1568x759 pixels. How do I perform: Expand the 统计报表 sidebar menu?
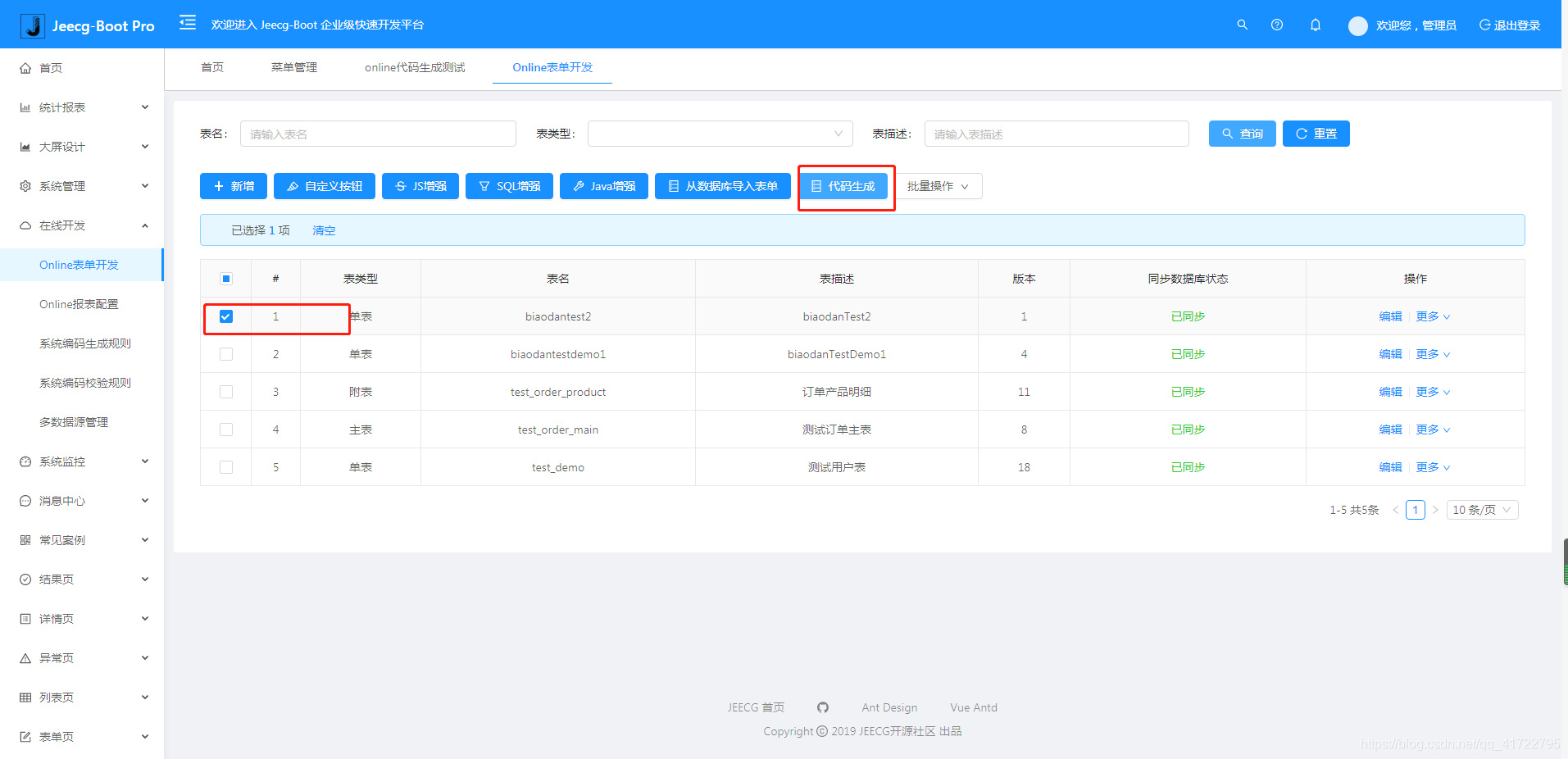click(82, 107)
